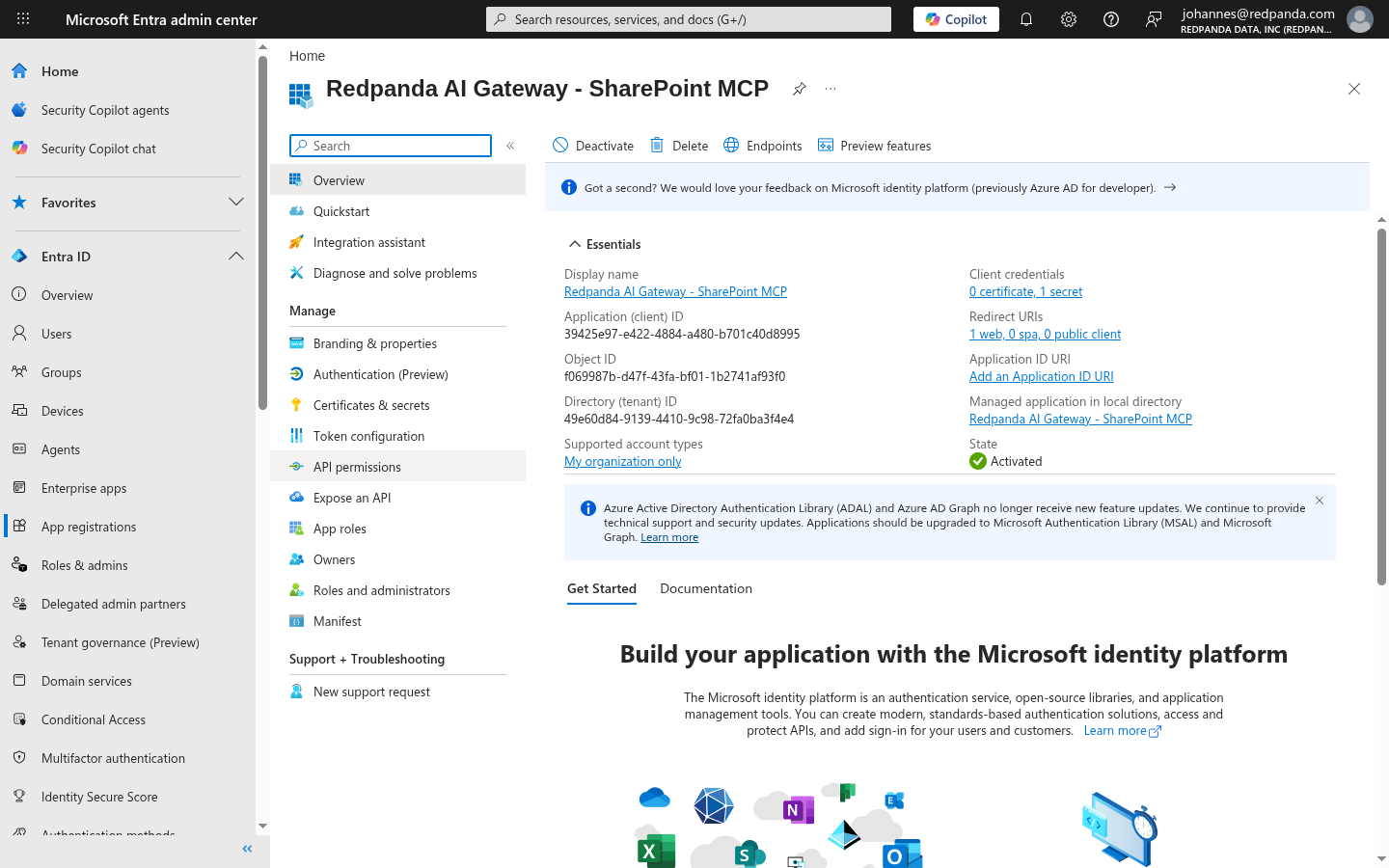Open Branding & properties
The width and height of the screenshot is (1389, 868).
tap(397, 343)
